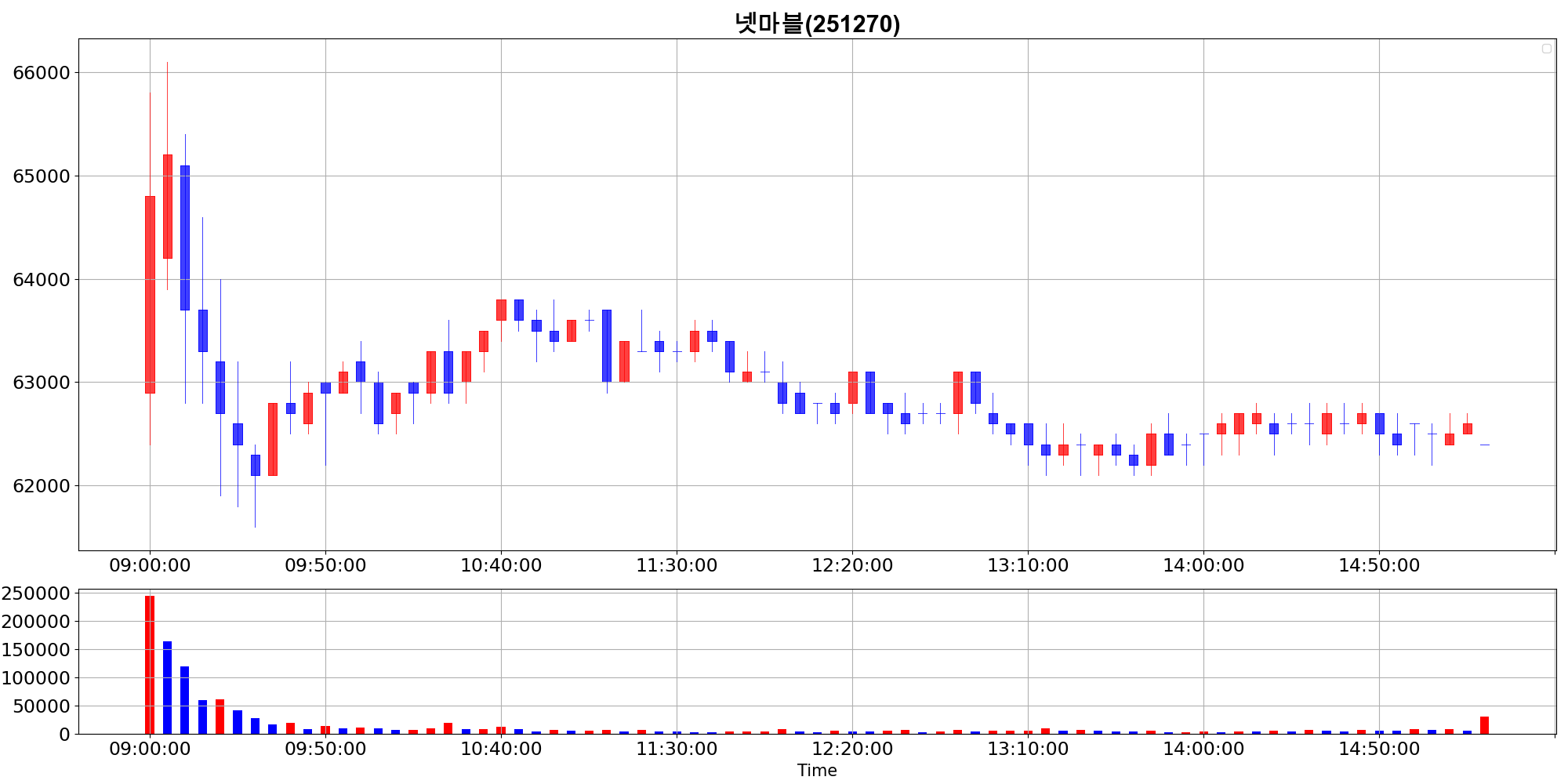Viewport: 1568px width, 784px height.
Task: Click 14:00:00 tick under the volume chart
Action: click(1203, 749)
